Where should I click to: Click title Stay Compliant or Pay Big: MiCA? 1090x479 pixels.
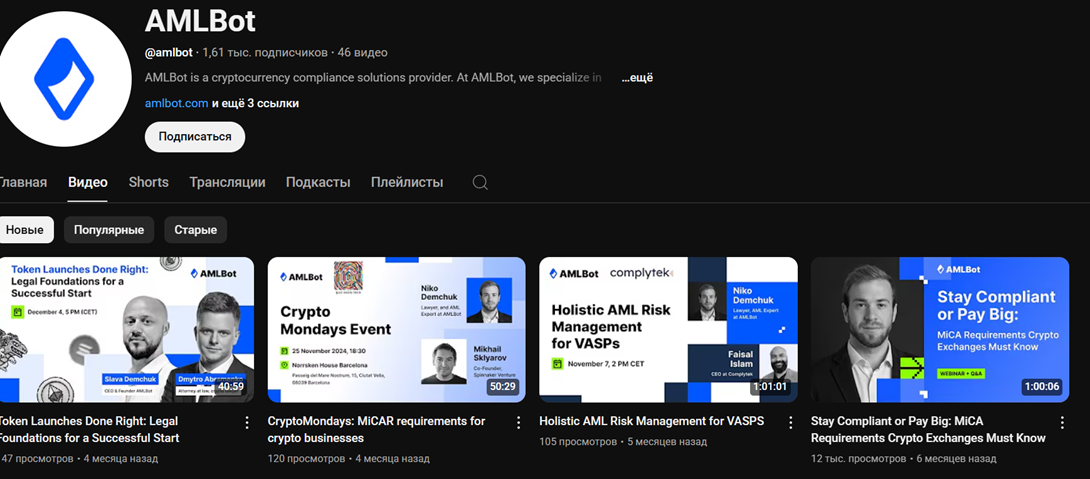pyautogui.click(x=928, y=430)
